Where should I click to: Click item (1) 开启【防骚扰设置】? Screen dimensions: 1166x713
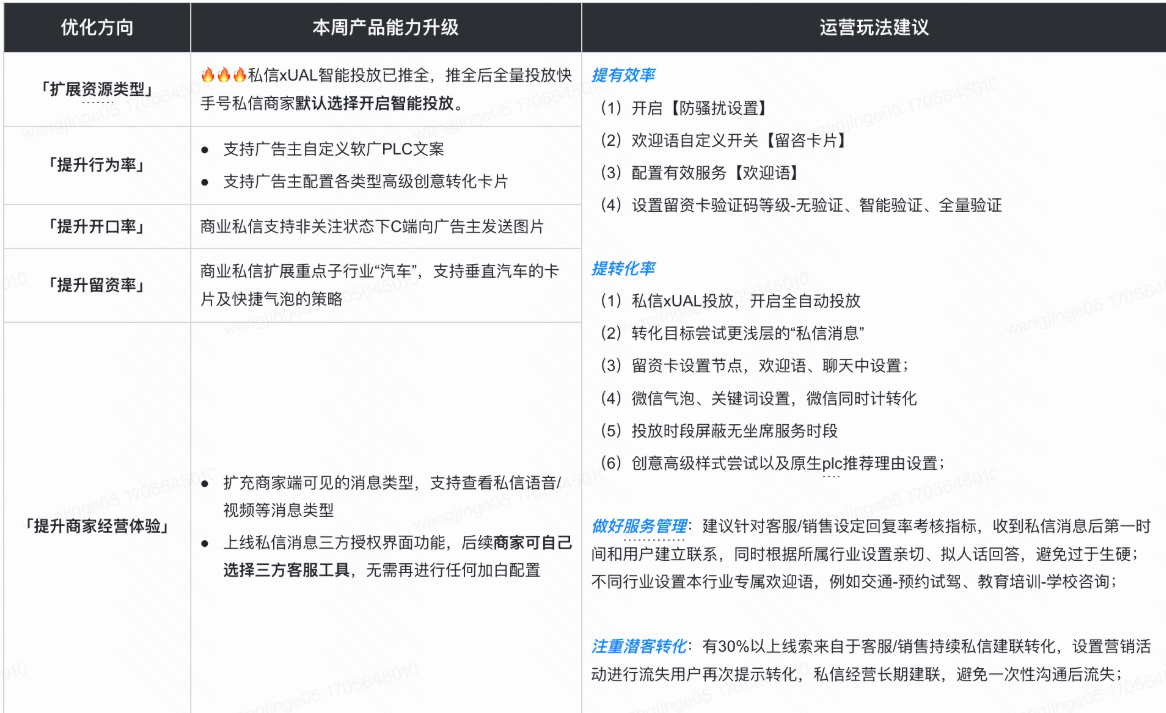(x=683, y=108)
